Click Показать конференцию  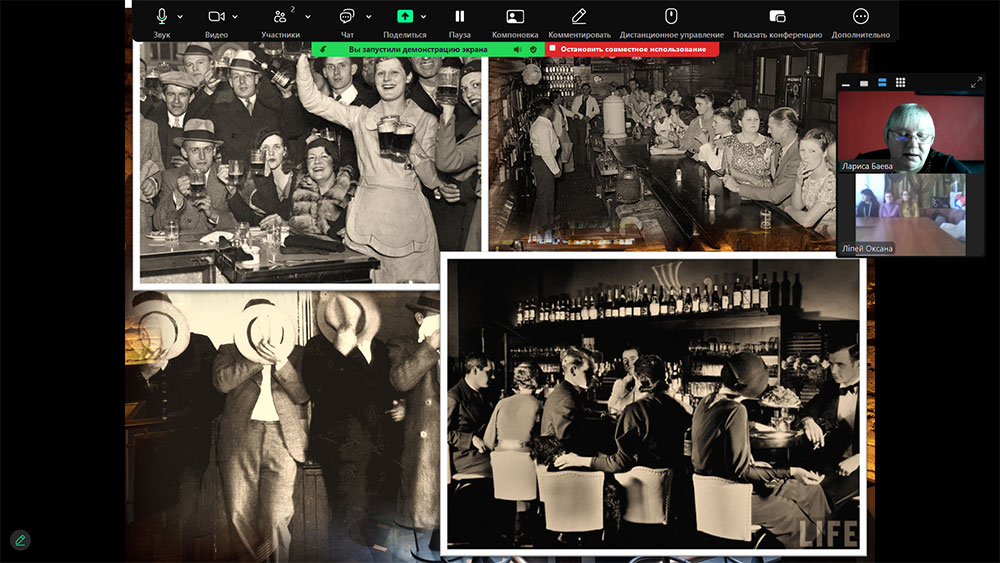point(777,17)
